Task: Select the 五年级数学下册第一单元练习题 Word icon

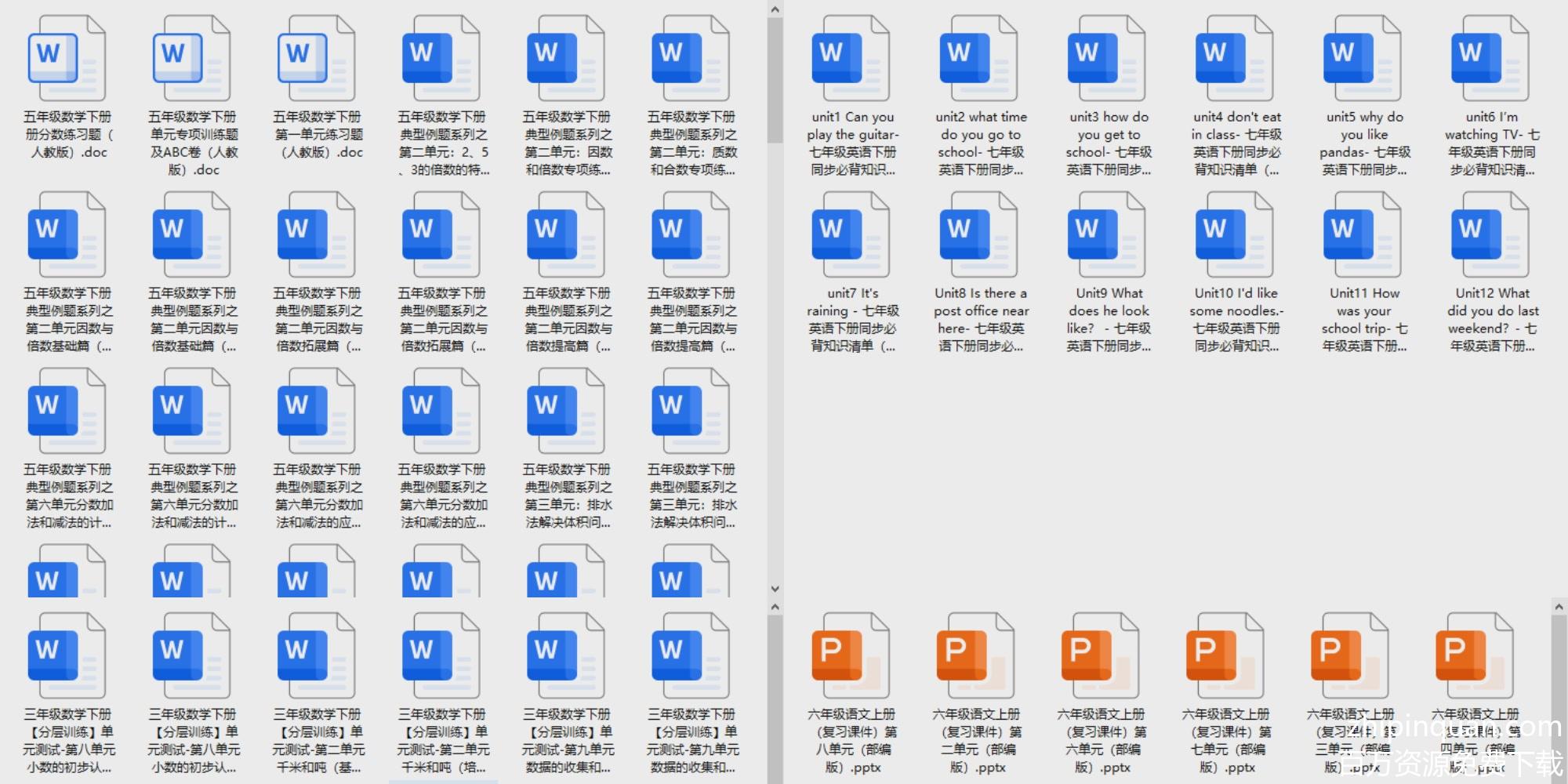Action: pyautogui.click(x=316, y=59)
